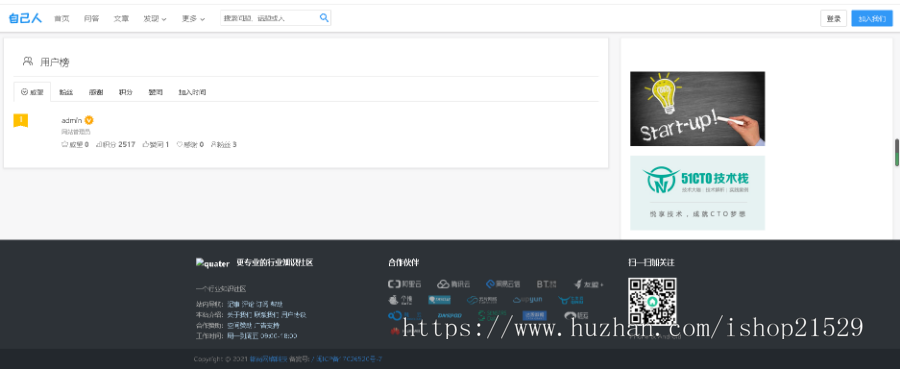The width and height of the screenshot is (900, 369).
Task: Click the footer QR code image
Action: coord(652,302)
